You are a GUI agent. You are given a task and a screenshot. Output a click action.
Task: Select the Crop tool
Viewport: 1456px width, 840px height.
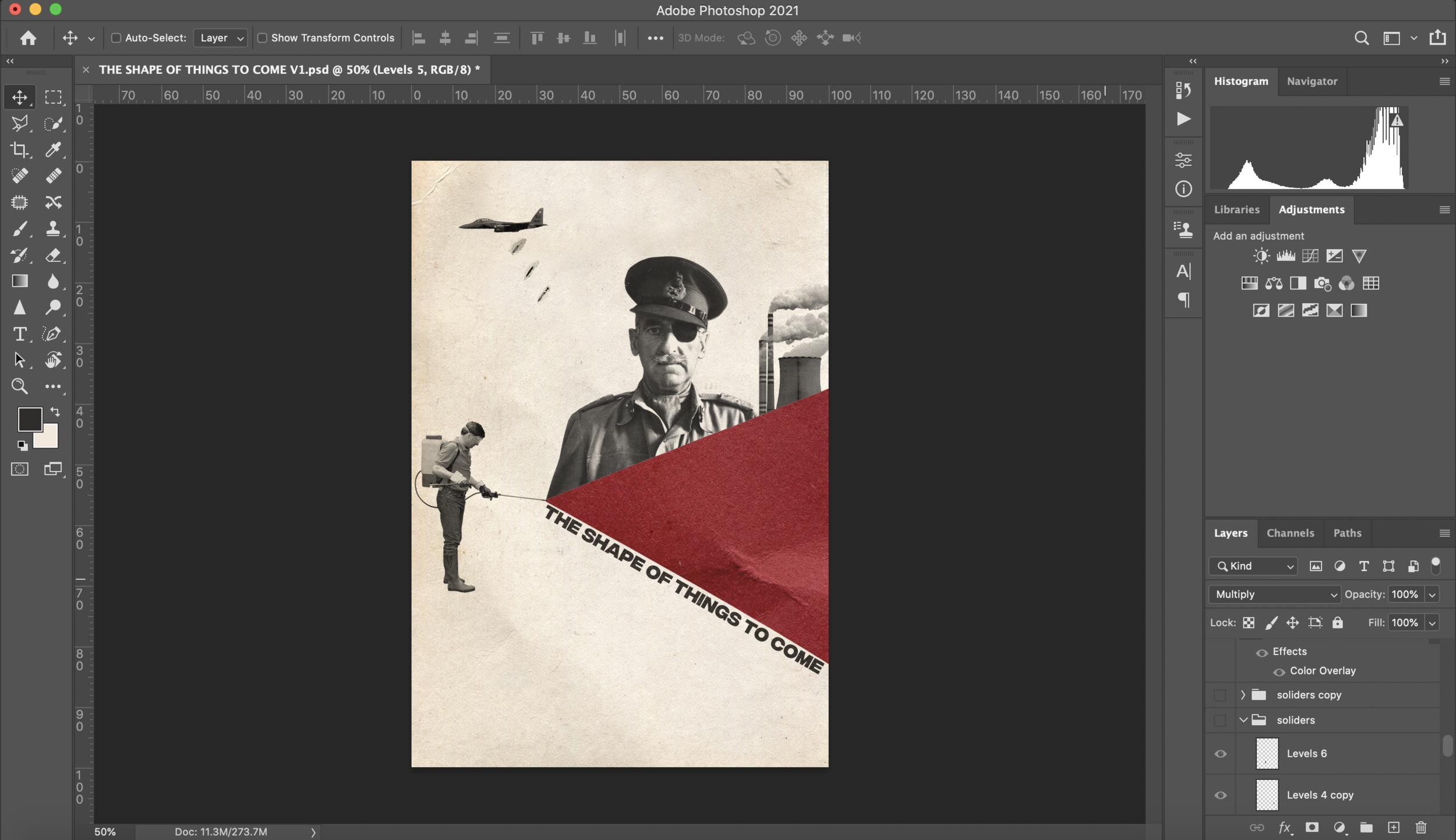(x=19, y=150)
